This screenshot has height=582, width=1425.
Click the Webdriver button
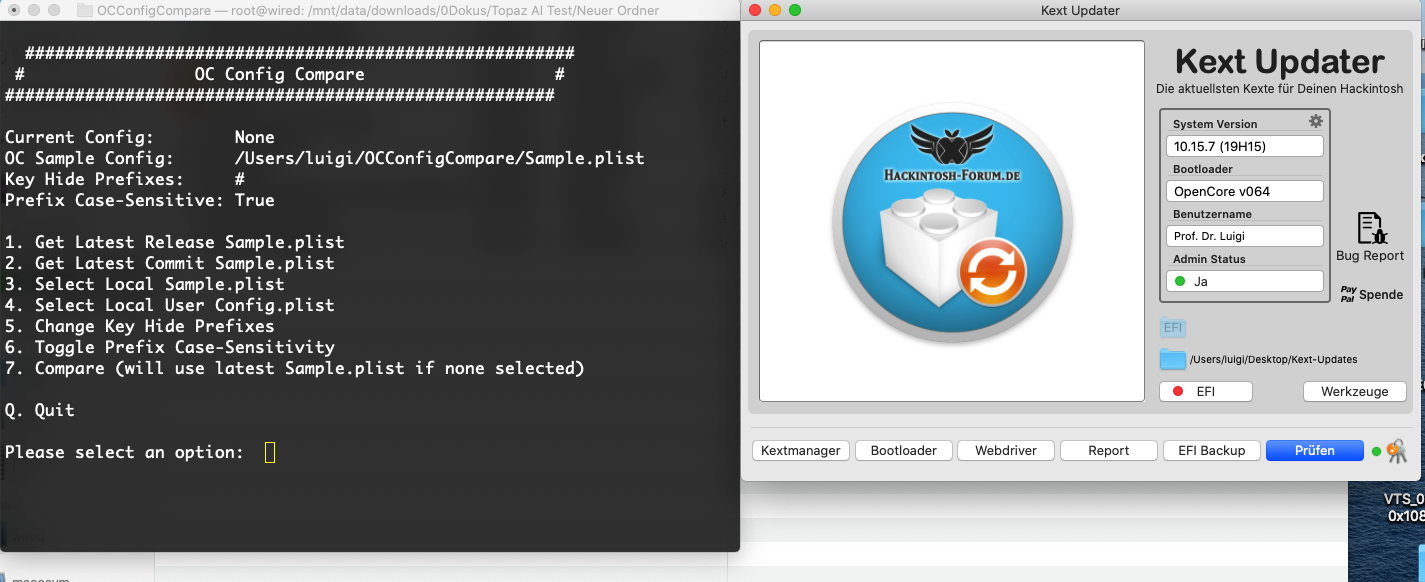coord(1006,450)
